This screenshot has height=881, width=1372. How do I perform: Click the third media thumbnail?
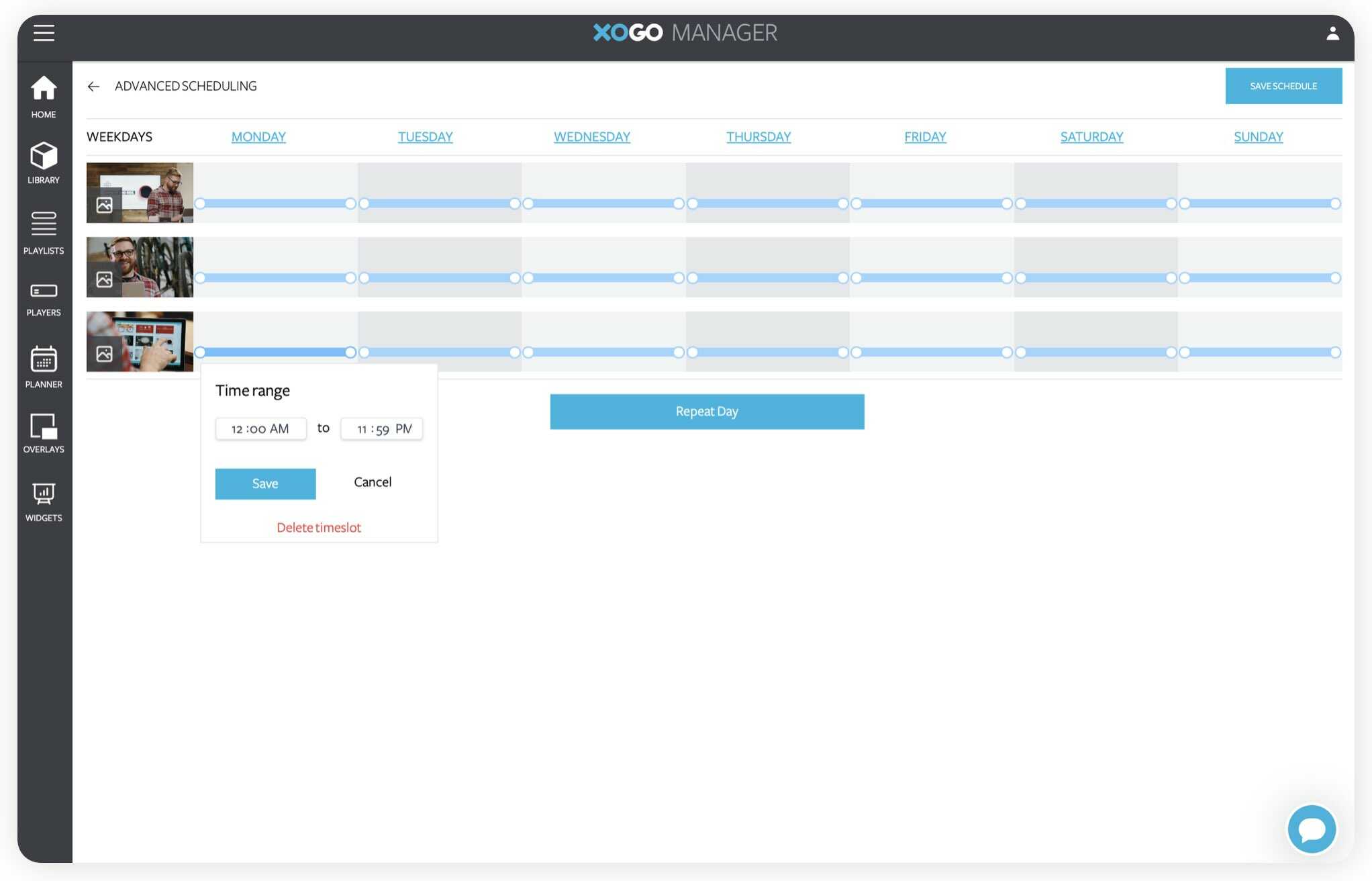click(140, 341)
